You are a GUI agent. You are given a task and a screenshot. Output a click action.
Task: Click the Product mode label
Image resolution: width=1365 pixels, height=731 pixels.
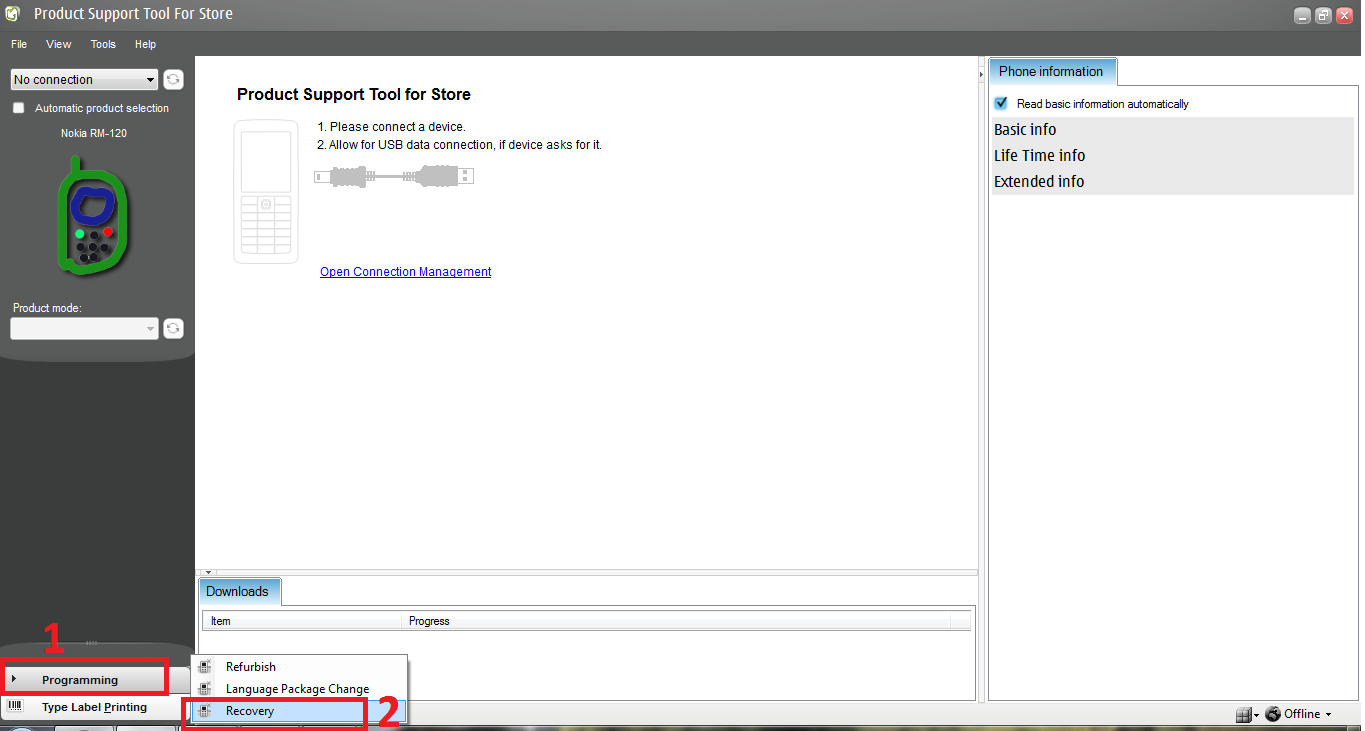click(47, 308)
